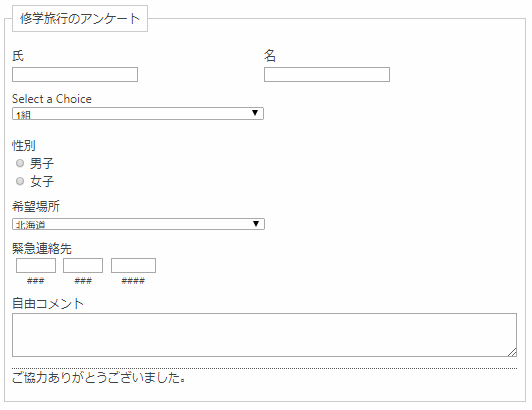Select the 男子 radio button
This screenshot has width=532, height=410.
20,163
